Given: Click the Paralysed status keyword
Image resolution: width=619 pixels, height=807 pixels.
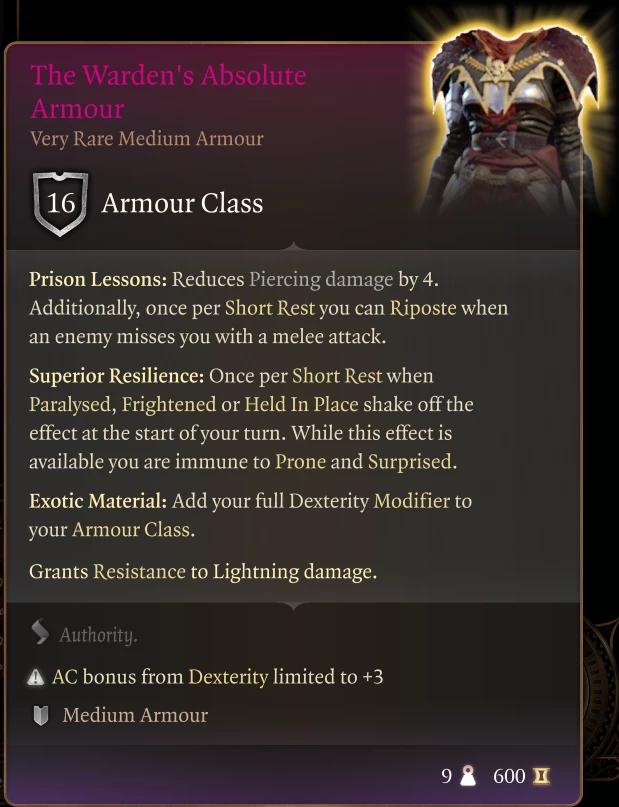Looking at the screenshot, I should pos(70,405).
